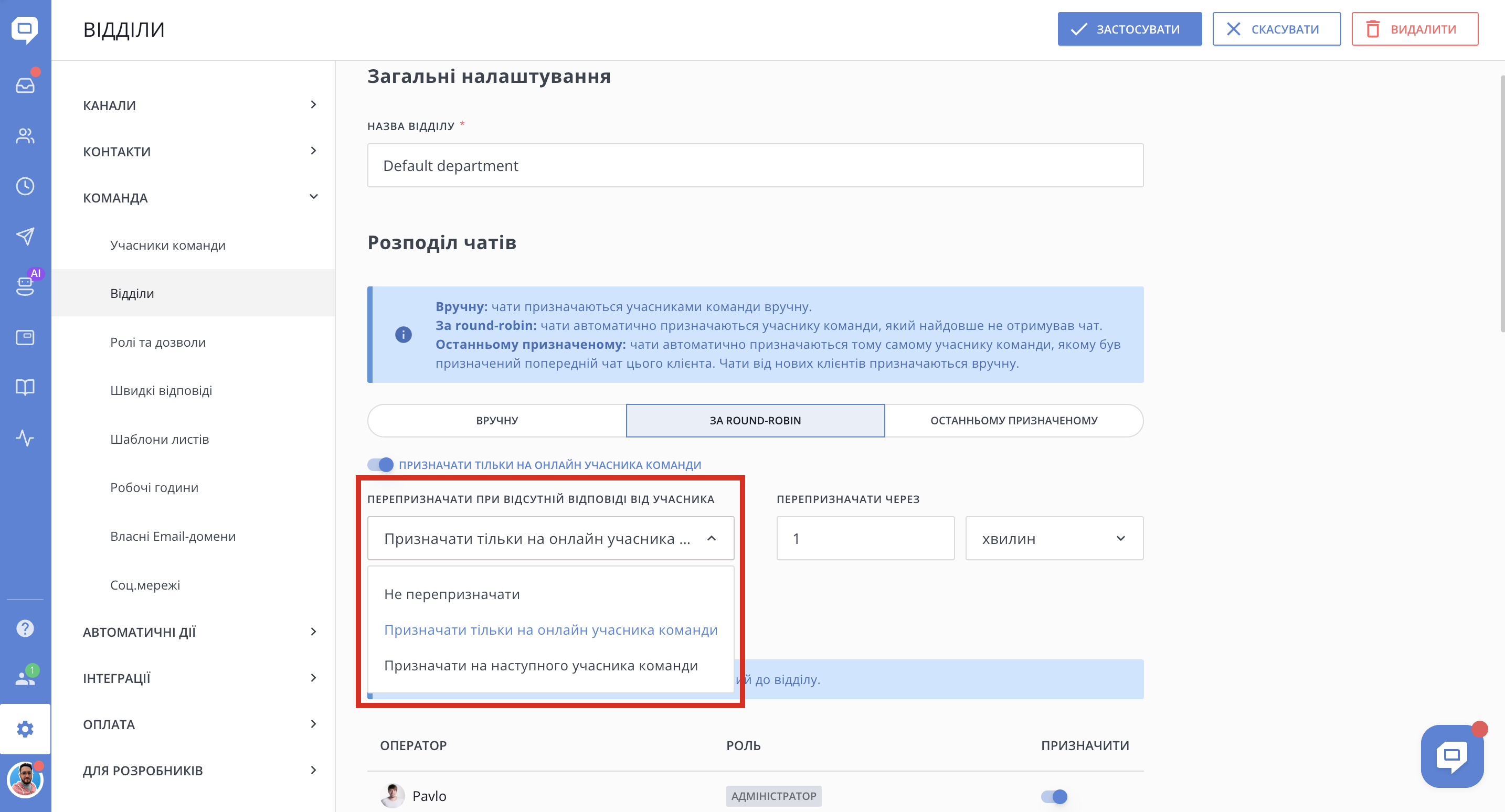The width and height of the screenshot is (1505, 812).
Task: Select the Вручну distribution mode
Action: pyautogui.click(x=496, y=421)
